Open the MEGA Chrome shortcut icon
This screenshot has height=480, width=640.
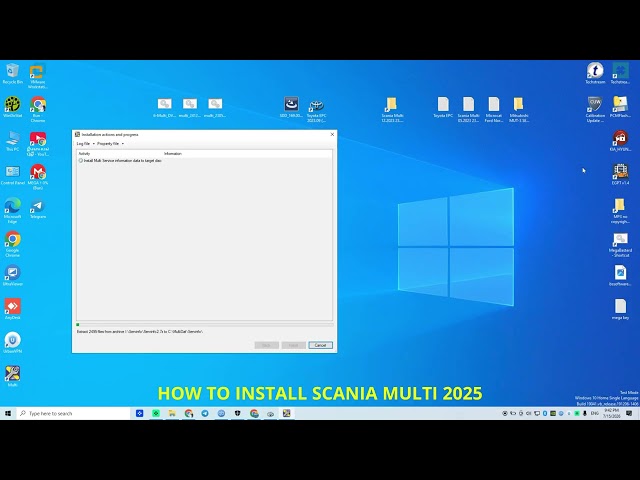(x=38, y=177)
